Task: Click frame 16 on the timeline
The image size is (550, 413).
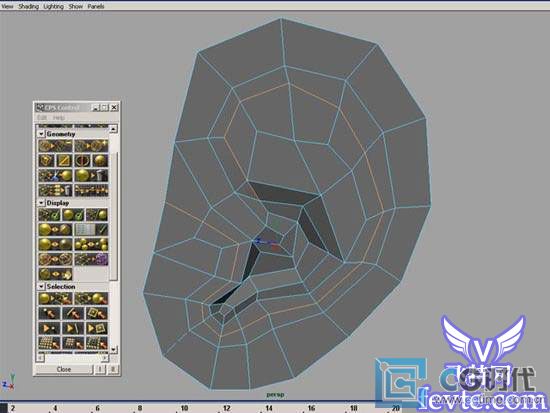Action: tap(311, 408)
